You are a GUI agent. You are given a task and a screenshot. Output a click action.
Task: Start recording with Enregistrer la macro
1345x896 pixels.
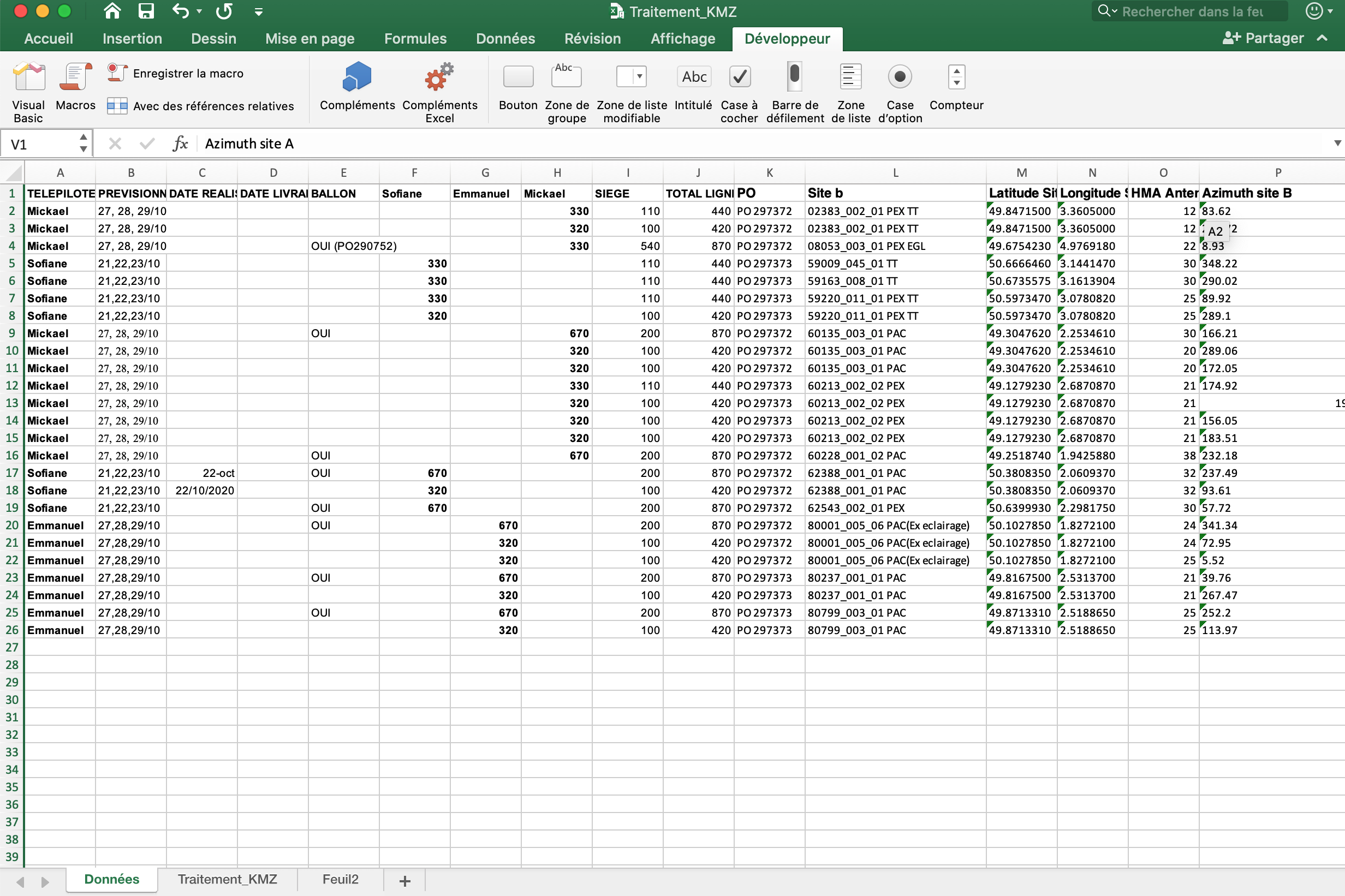click(175, 73)
